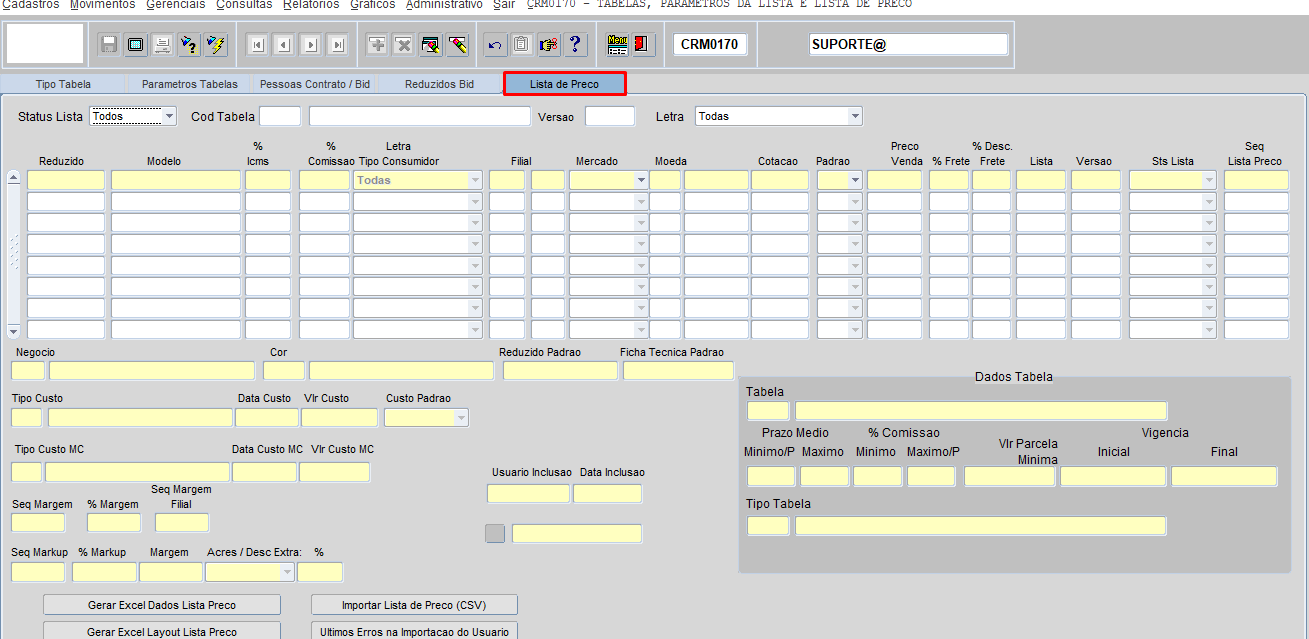Open the Gerenciais menu
This screenshot has height=639, width=1309.
pos(176,5)
